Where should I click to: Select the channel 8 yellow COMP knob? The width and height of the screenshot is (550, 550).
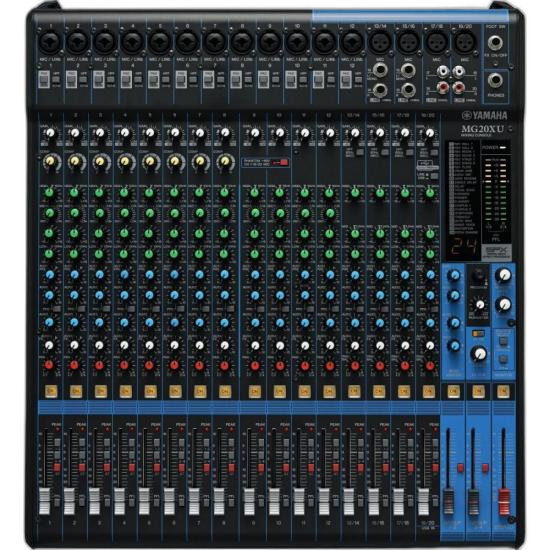[225, 162]
